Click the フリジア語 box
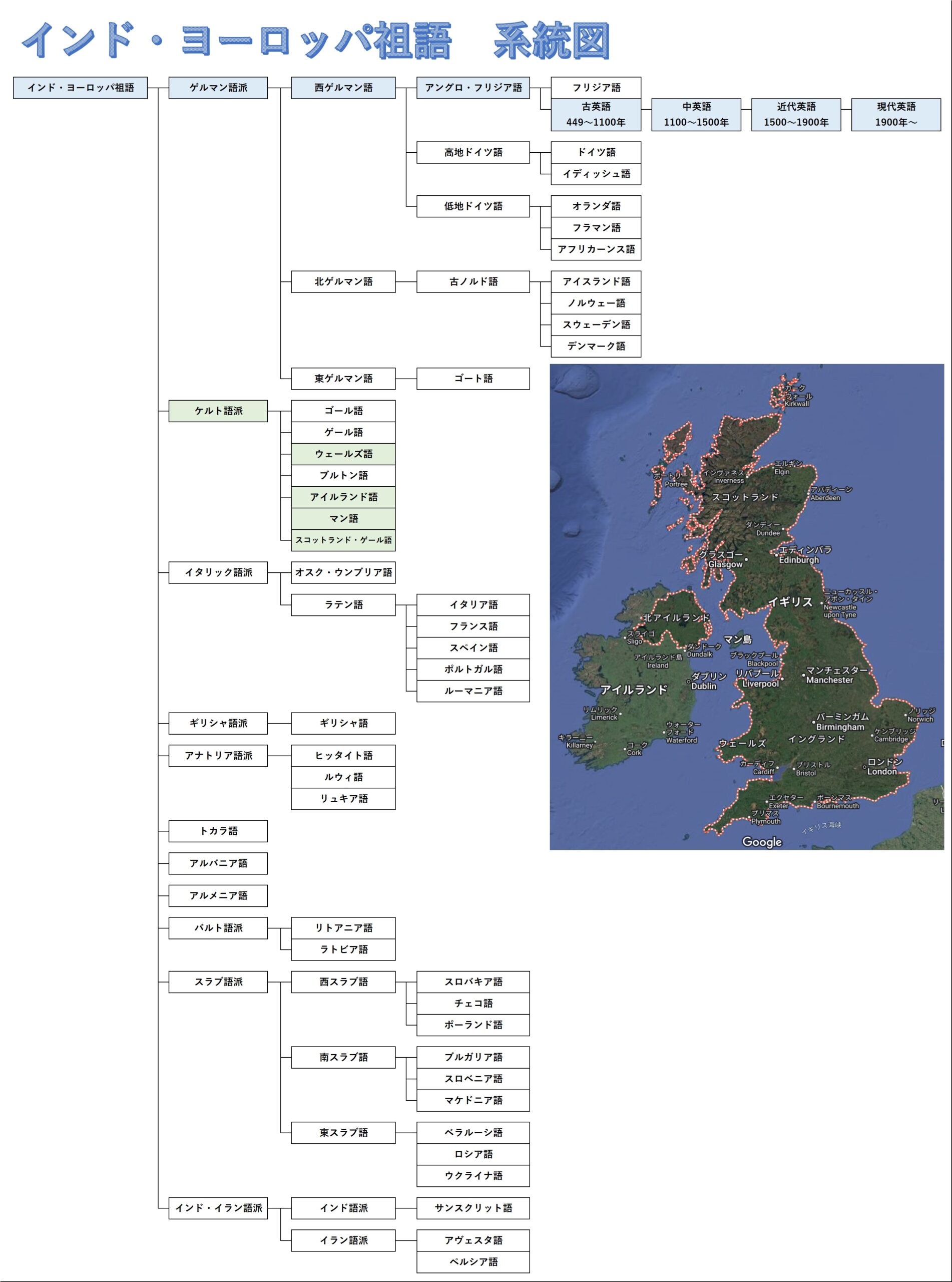This screenshot has height=1282, width=952. [596, 88]
